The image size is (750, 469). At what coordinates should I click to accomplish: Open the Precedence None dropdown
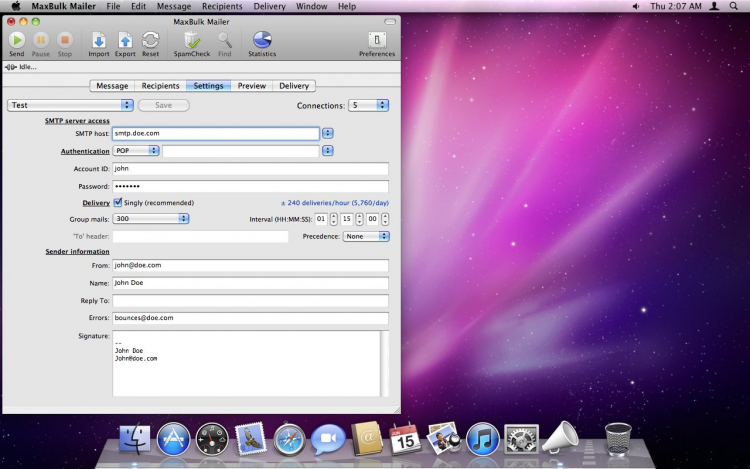tap(366, 236)
